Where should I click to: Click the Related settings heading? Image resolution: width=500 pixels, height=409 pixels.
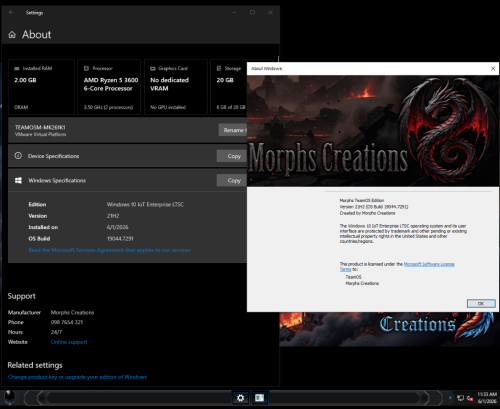(x=35, y=365)
